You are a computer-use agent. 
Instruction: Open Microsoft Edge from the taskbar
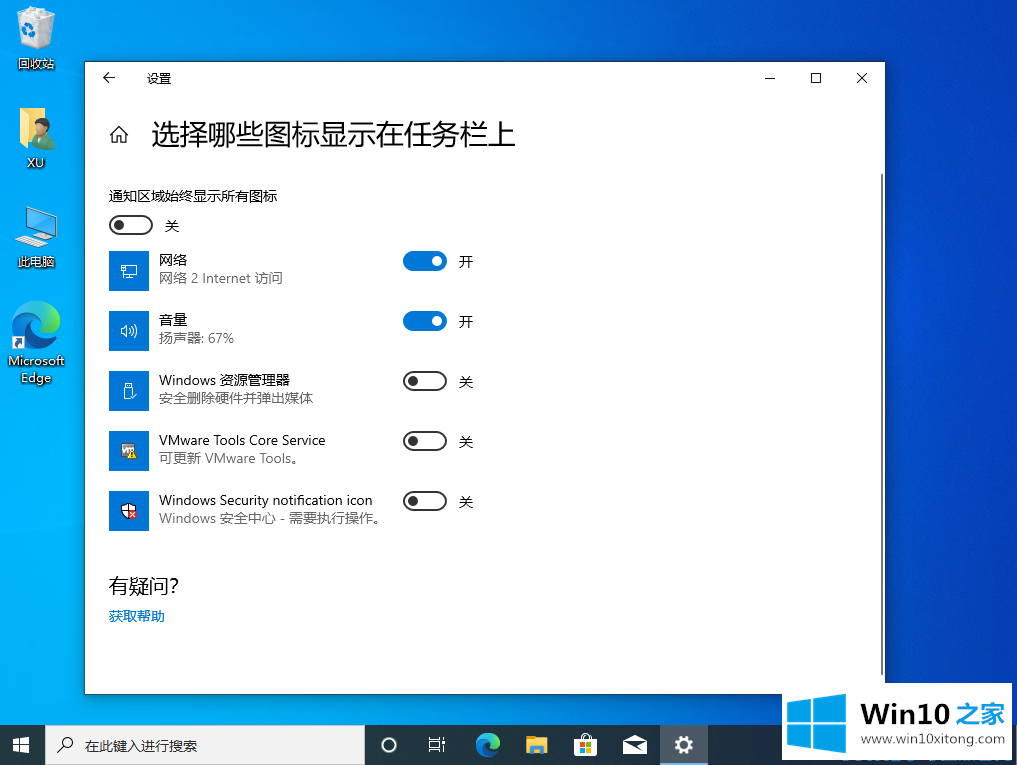[x=488, y=745]
